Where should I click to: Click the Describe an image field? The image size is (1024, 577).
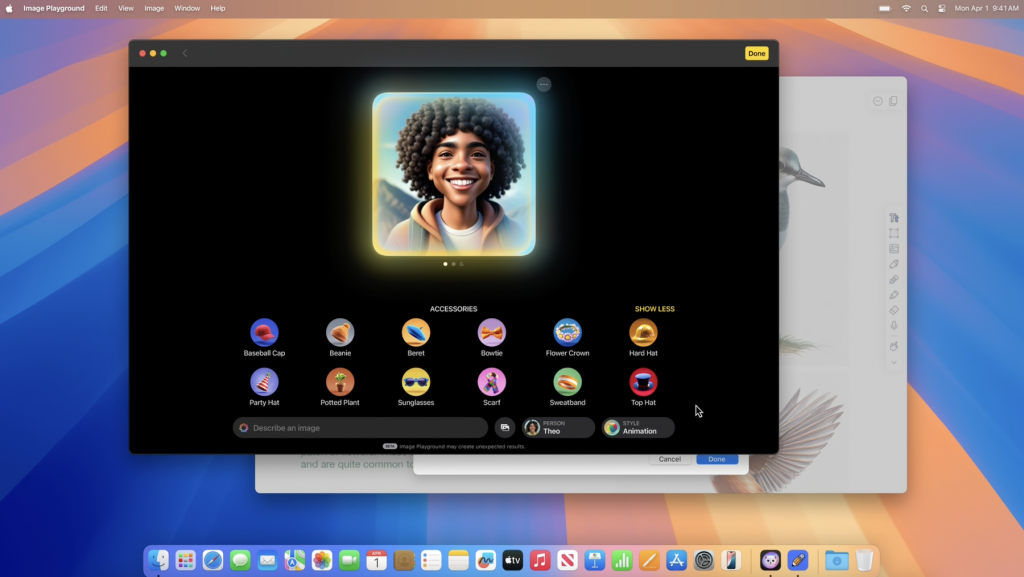[x=360, y=428]
